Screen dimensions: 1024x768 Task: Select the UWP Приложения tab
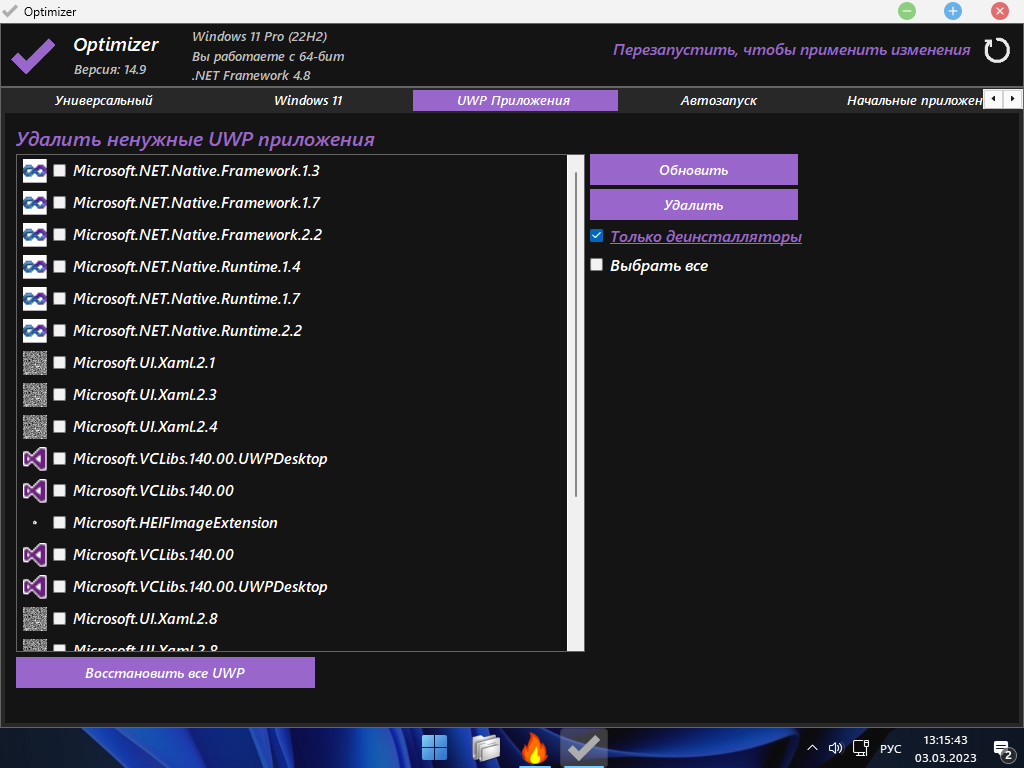point(515,101)
